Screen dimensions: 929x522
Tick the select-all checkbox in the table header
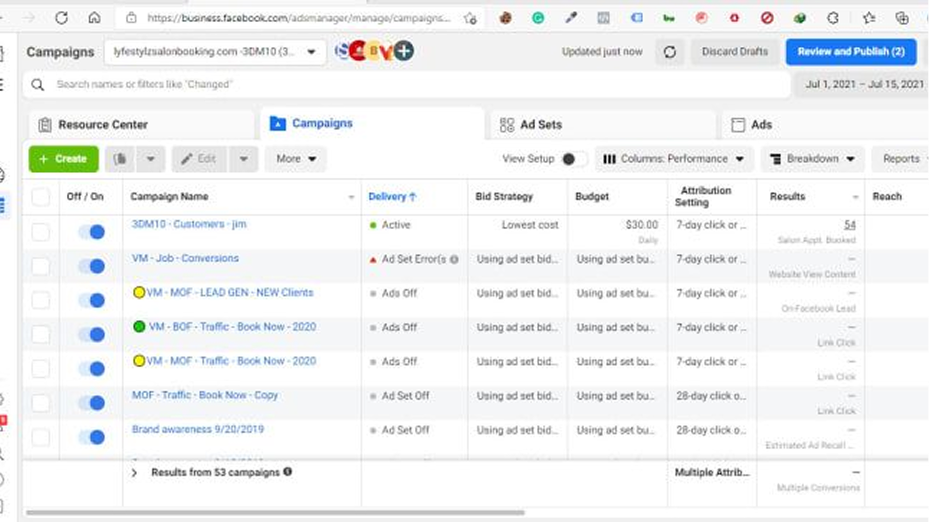point(41,197)
